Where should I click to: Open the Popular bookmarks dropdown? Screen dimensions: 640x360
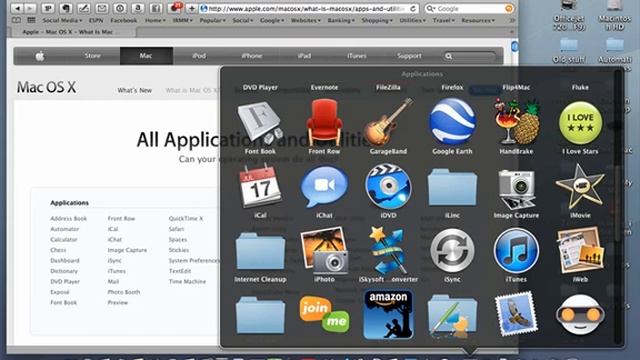212,20
